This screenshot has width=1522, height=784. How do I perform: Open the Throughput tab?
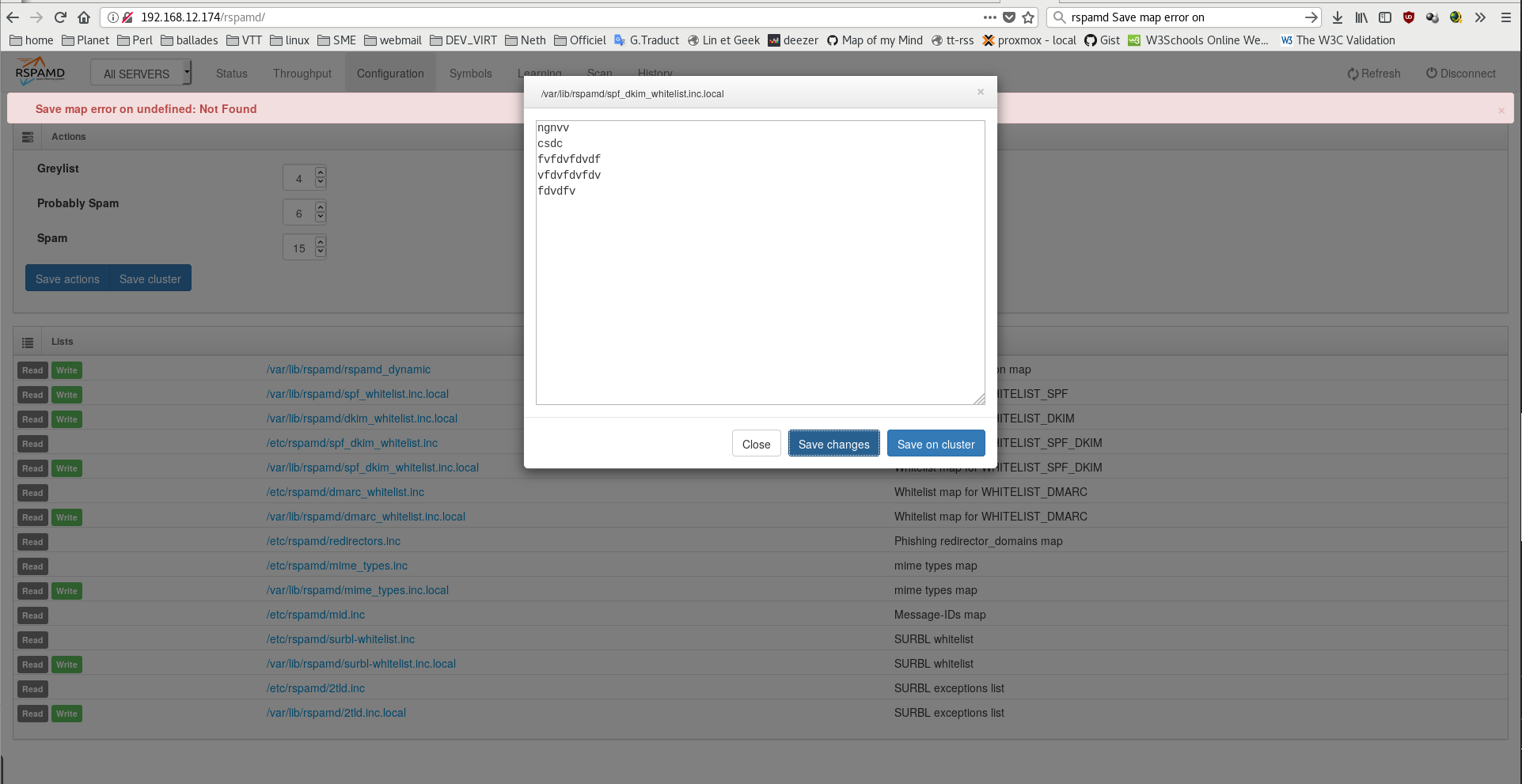[302, 74]
